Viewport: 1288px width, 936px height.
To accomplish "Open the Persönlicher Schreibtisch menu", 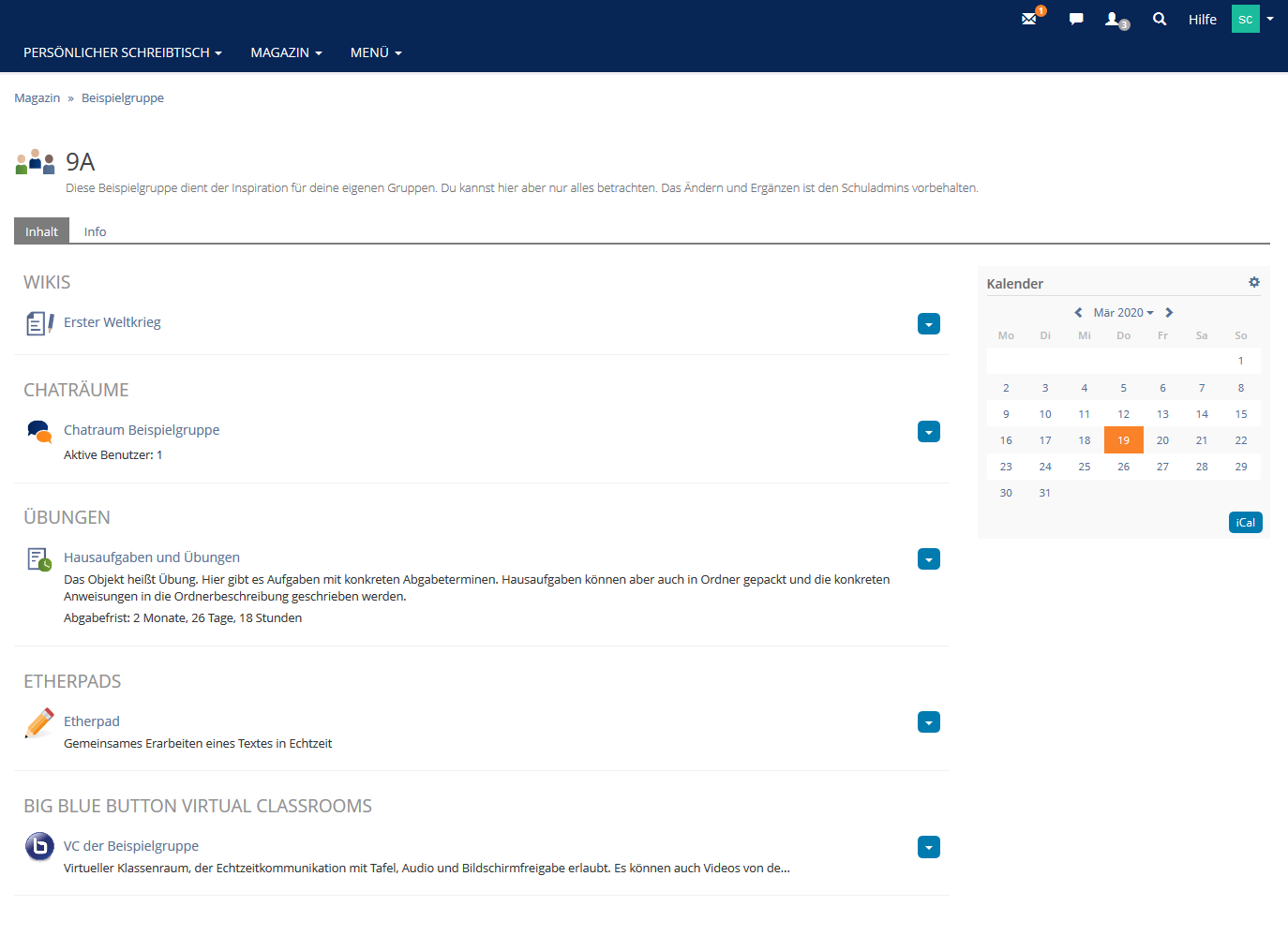I will 122,52.
